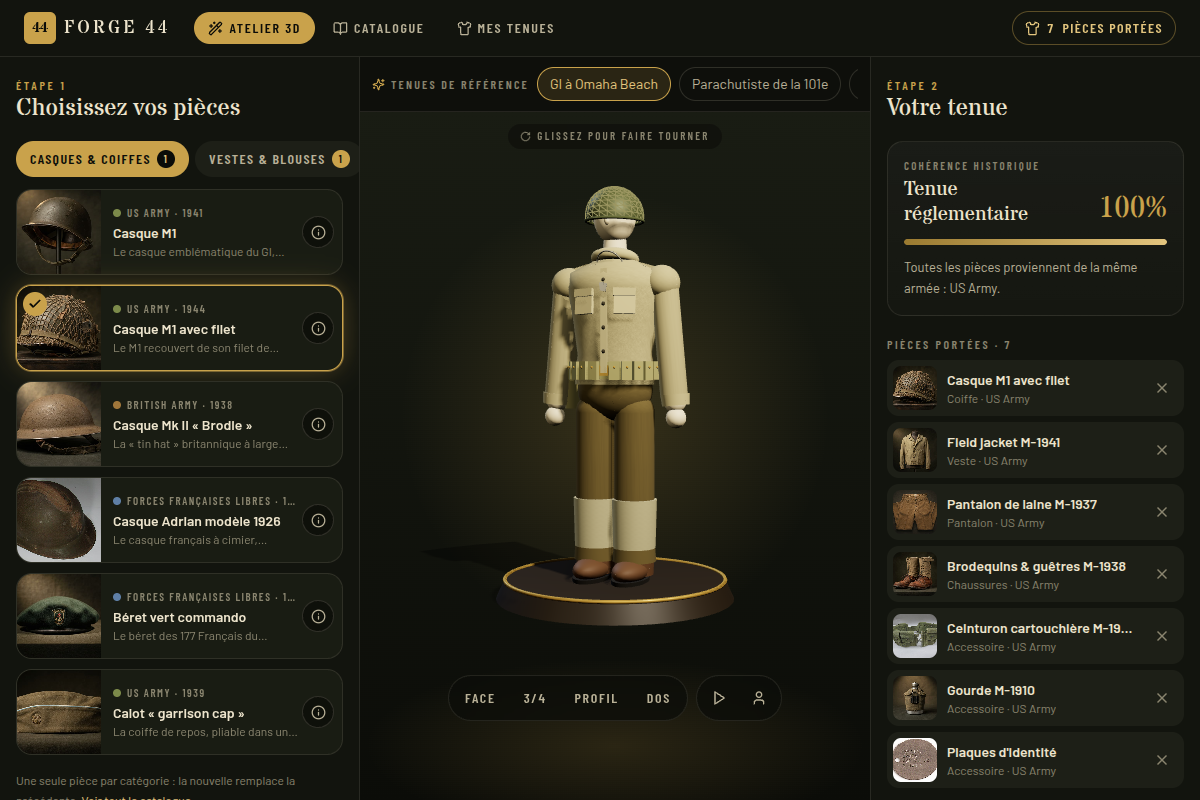Image resolution: width=1200 pixels, height=800 pixels.
Task: Show info for Casque M1
Action: tap(318, 232)
